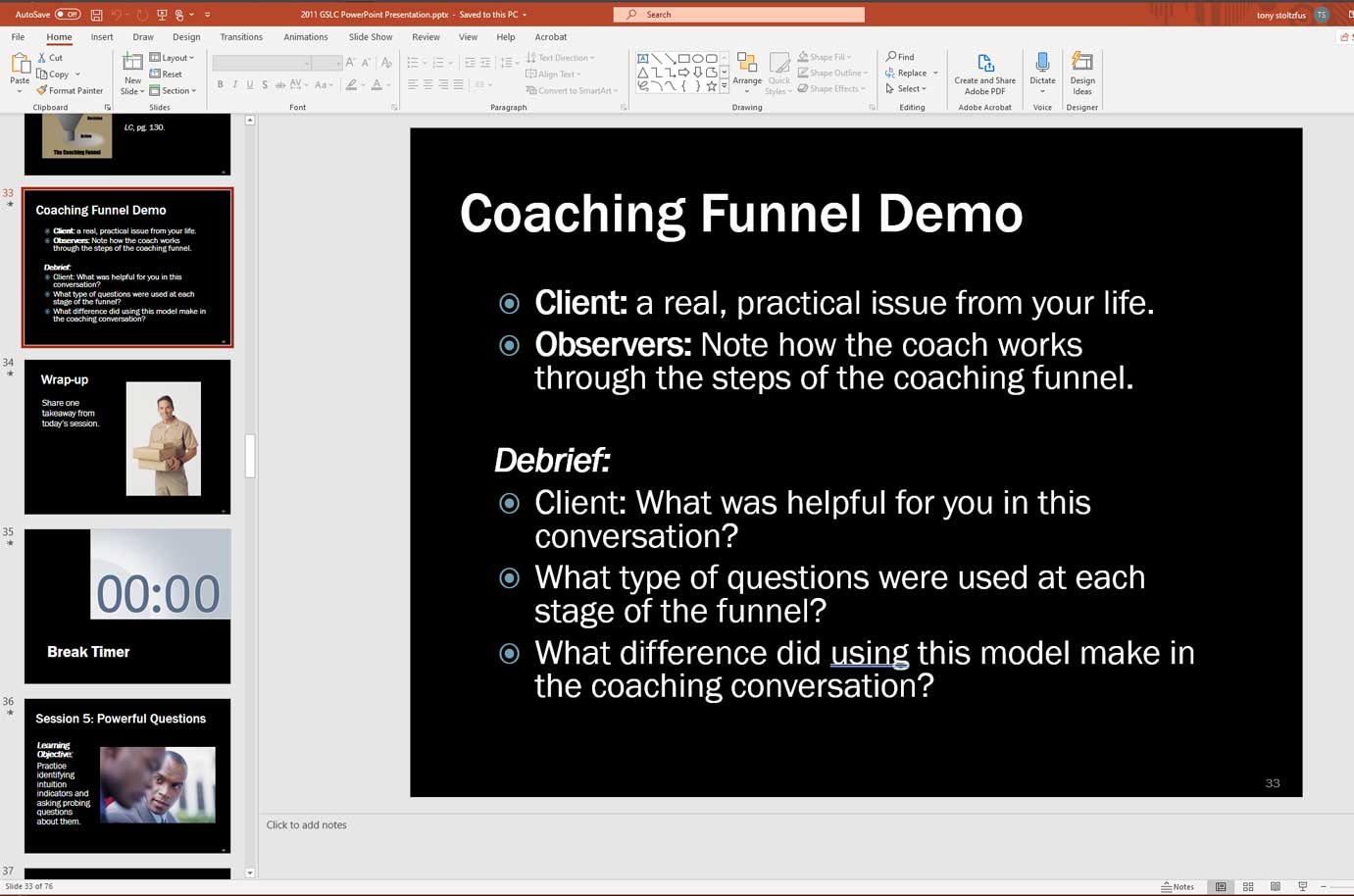Select the Wrap-up slide 34 thumbnail
The height and width of the screenshot is (896, 1354).
127,436
